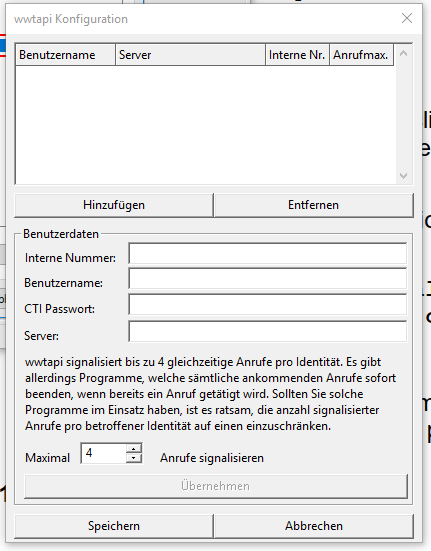Decrease maximal Anrufe with the down arrow
Viewport: 431px width, 551px height.
click(x=133, y=458)
